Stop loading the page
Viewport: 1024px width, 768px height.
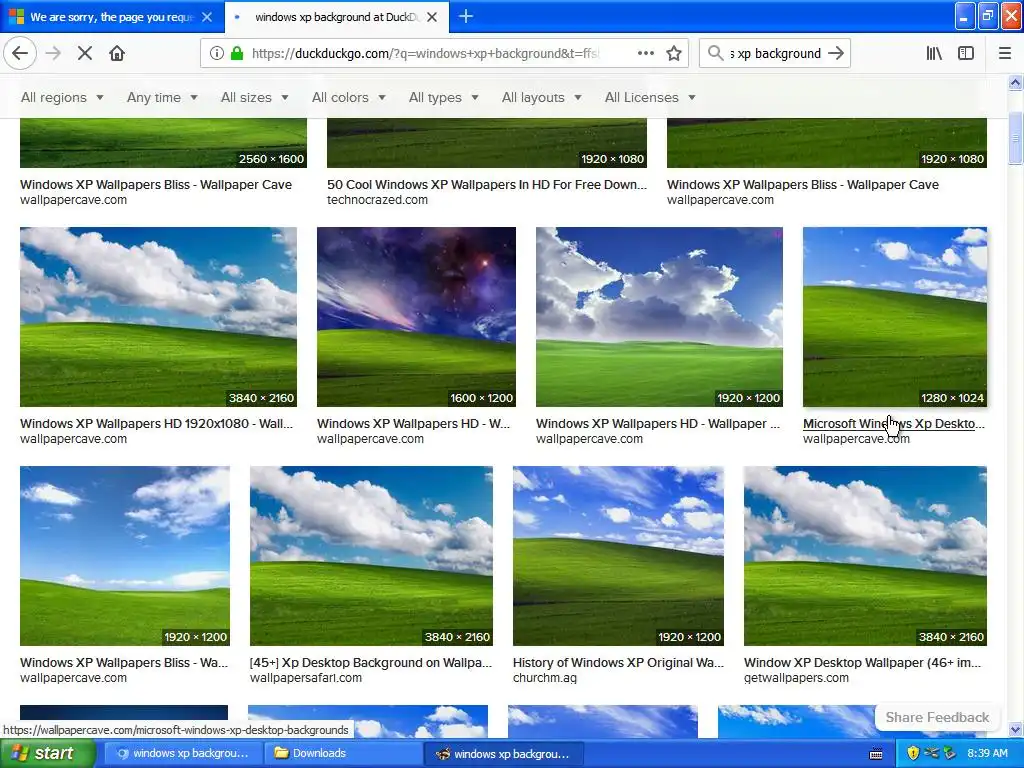click(x=85, y=53)
